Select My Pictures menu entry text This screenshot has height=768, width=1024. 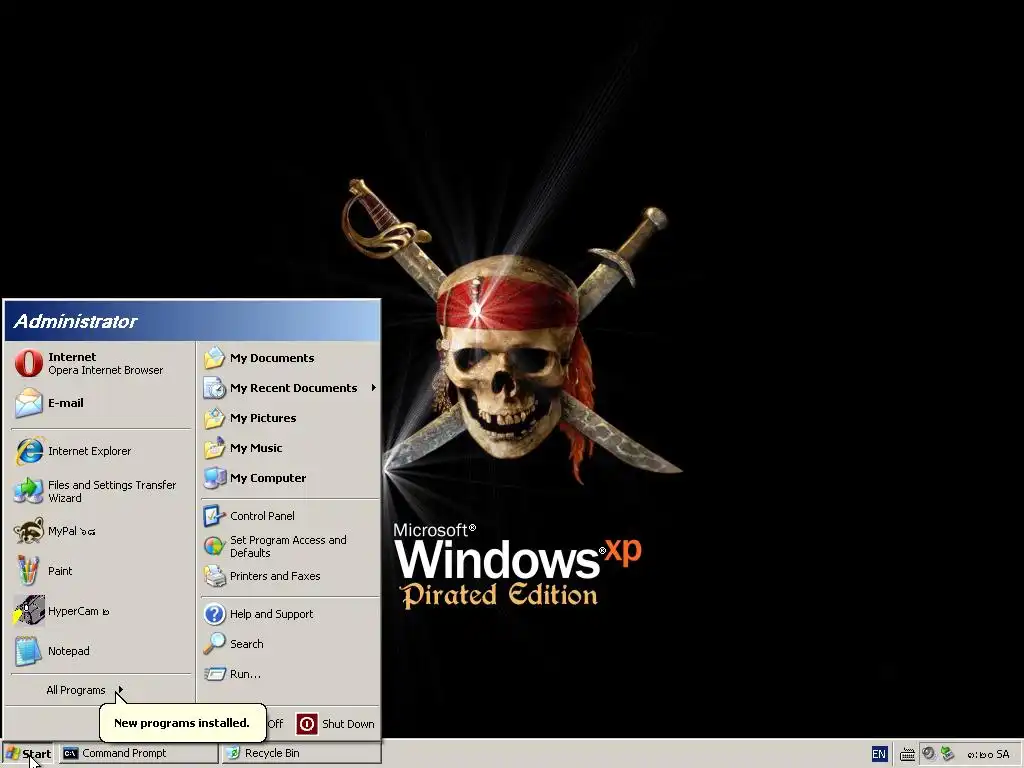click(263, 418)
